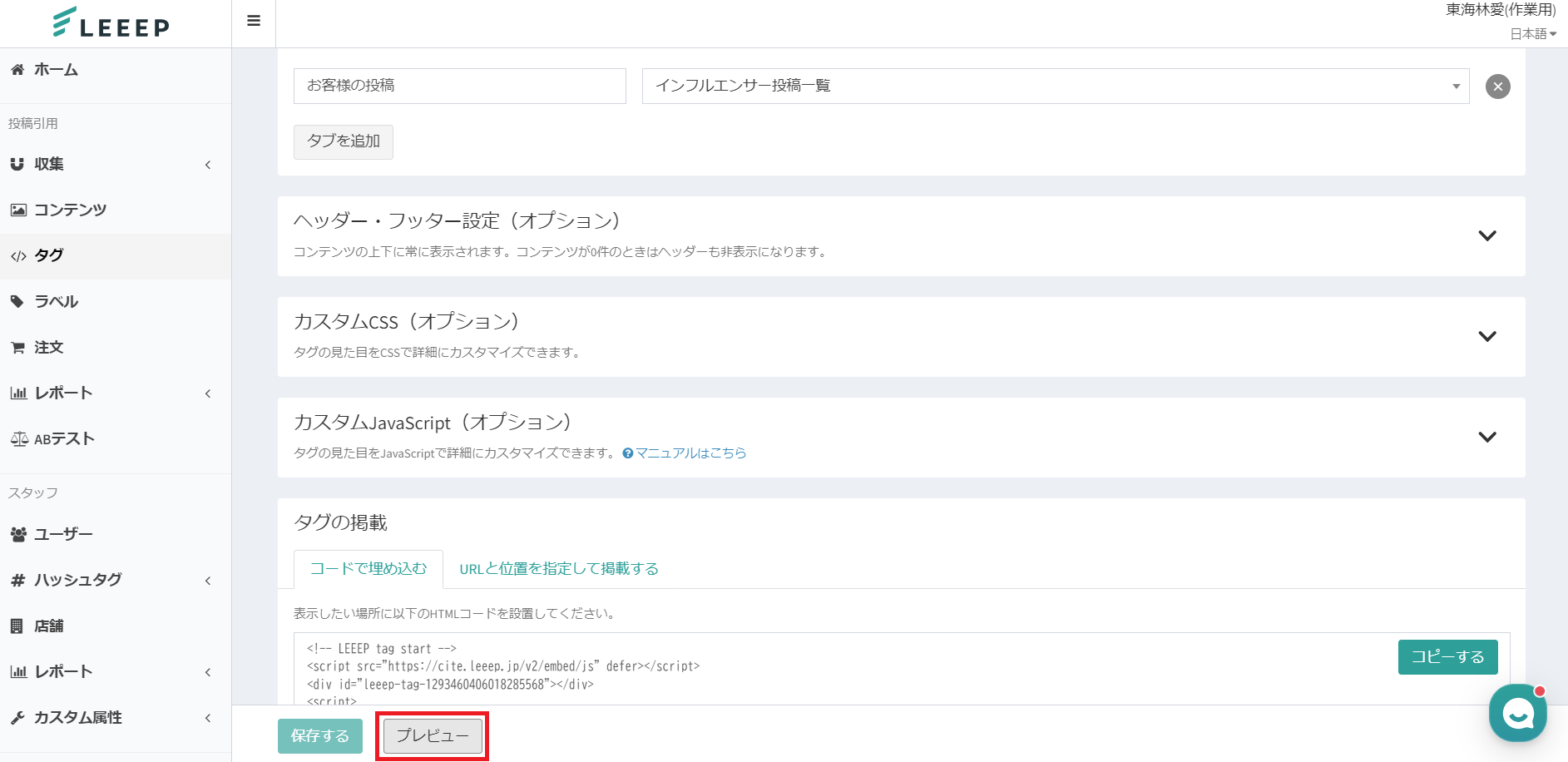This screenshot has height=762, width=1568.
Task: Click the 表示したい場所に以下のHTMLコード instruction text
Action: [x=454, y=614]
